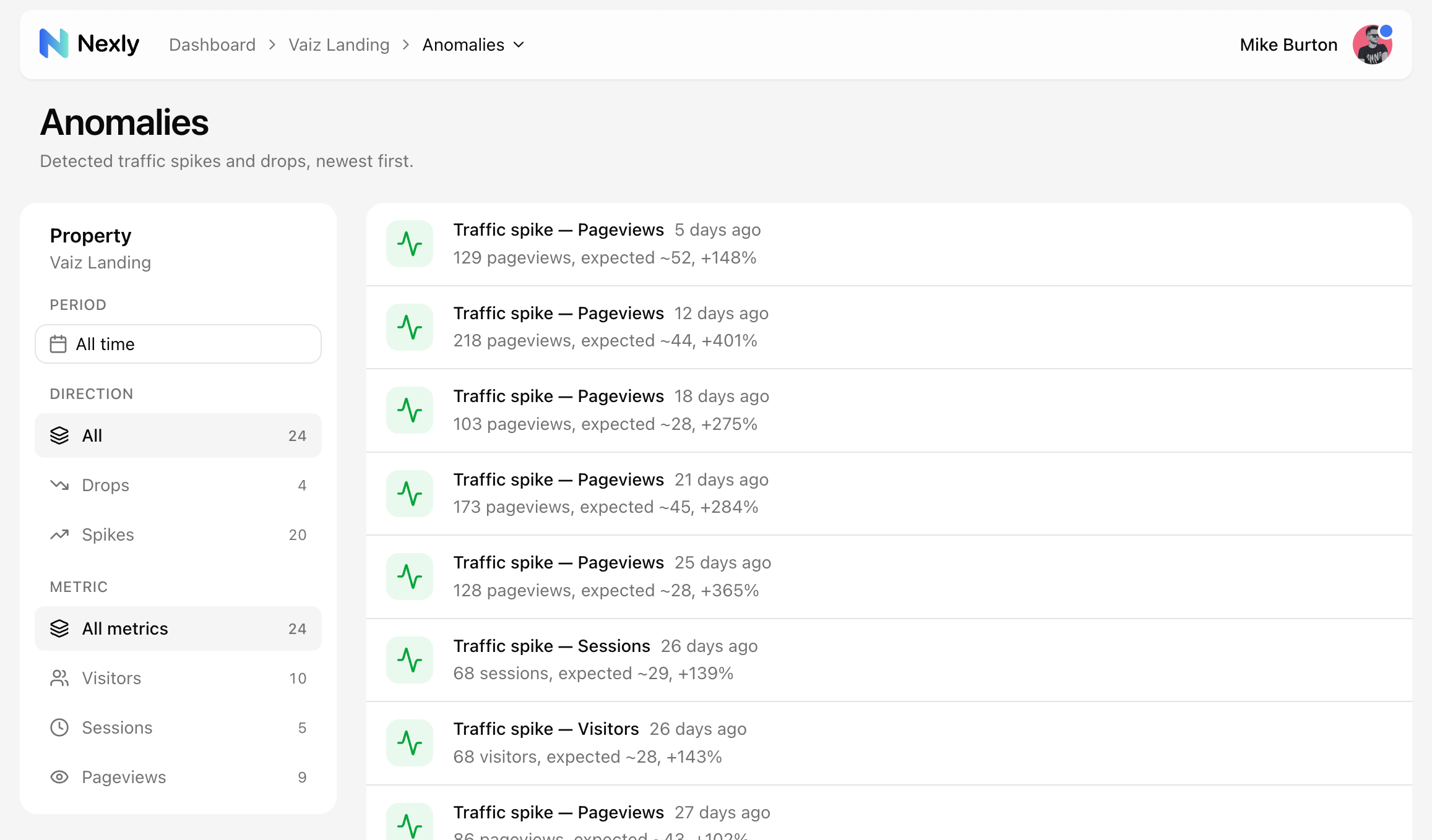Expand the Anomalies breadcrumb dropdown

[x=473, y=45]
